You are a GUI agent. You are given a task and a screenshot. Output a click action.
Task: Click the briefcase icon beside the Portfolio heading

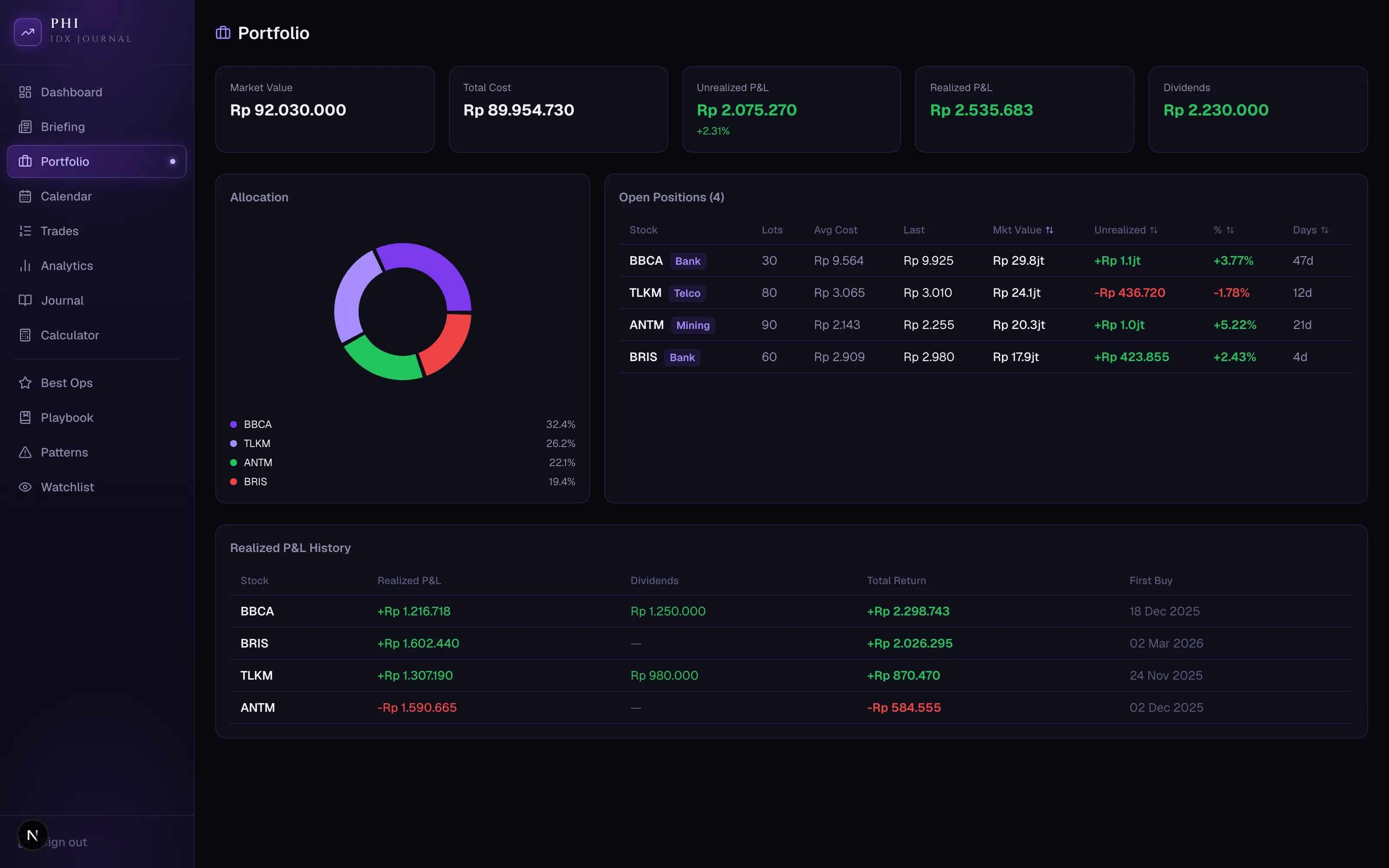pos(223,33)
